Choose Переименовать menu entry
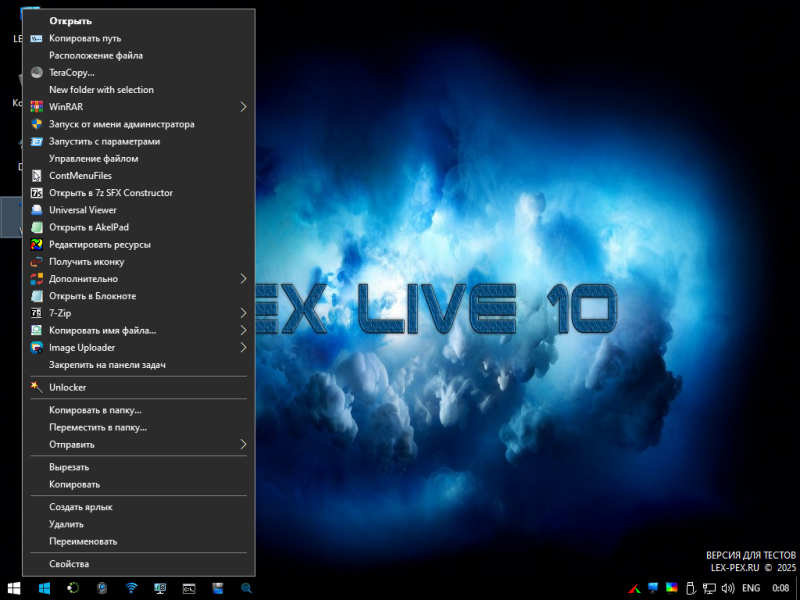 pos(83,541)
